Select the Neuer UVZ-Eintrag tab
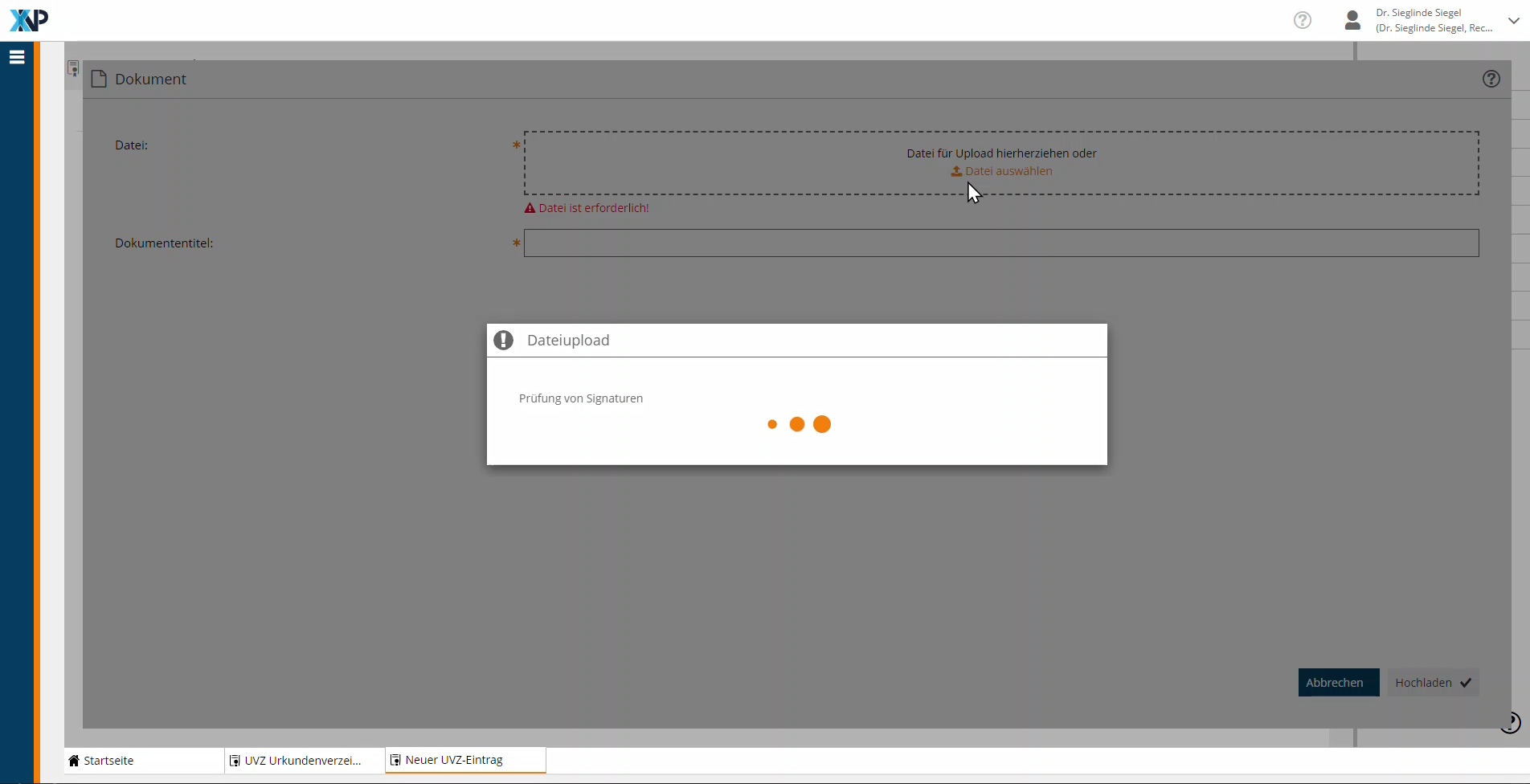The height and width of the screenshot is (784, 1530). (454, 760)
